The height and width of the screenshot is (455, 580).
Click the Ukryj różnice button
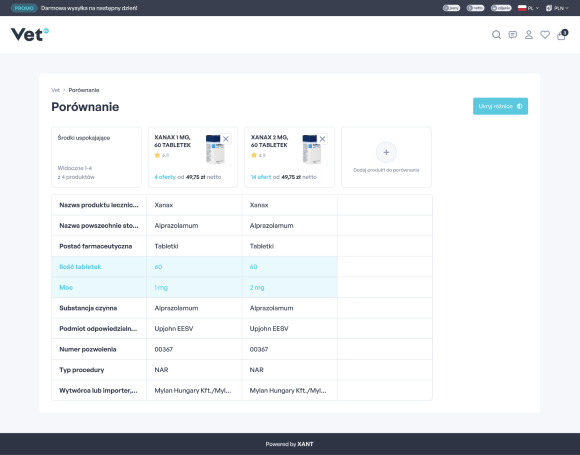point(500,106)
